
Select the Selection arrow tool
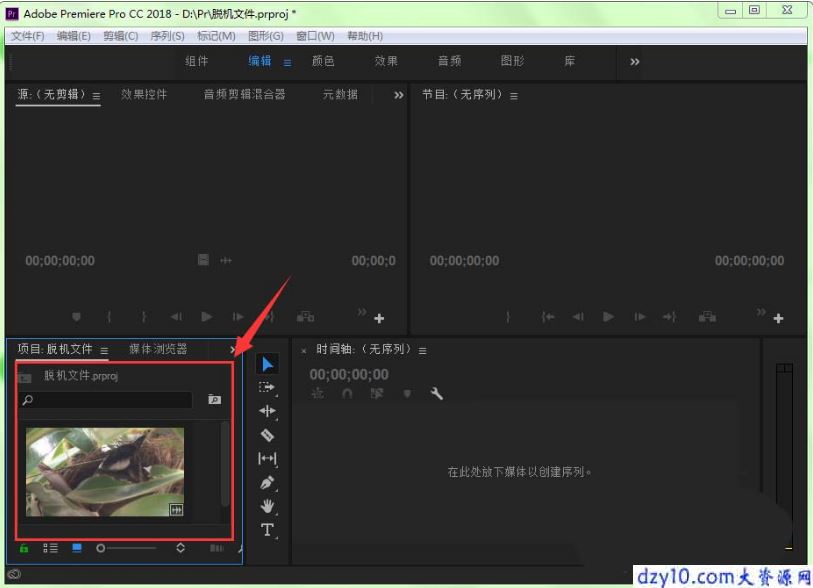pos(267,364)
